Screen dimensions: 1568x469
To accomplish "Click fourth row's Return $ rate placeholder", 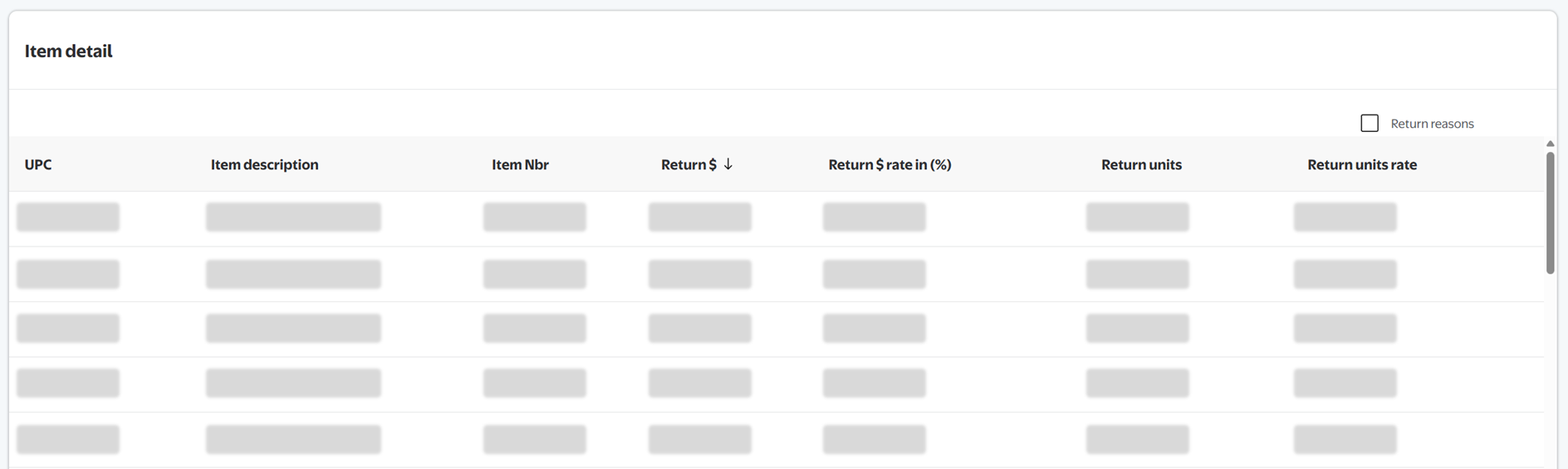I will 875,384.
